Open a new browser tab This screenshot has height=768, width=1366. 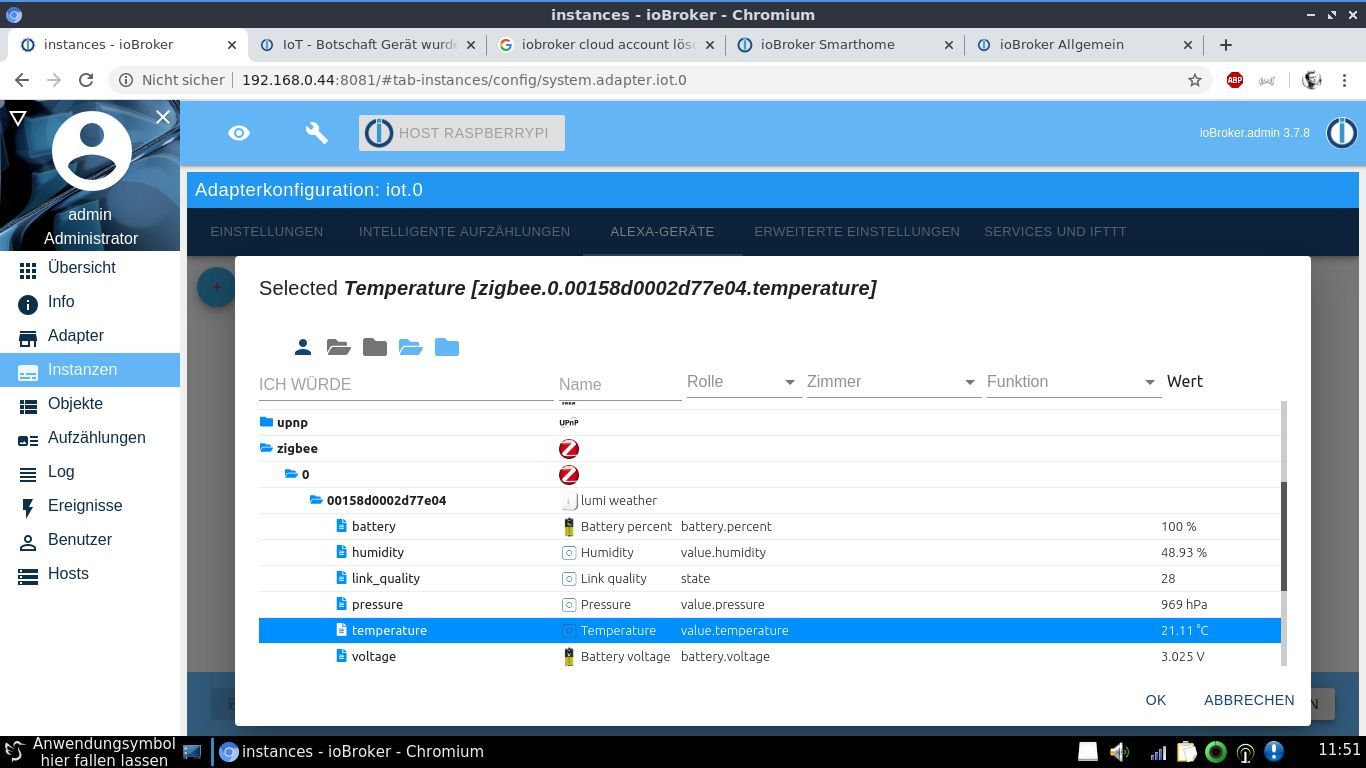pyautogui.click(x=1226, y=44)
